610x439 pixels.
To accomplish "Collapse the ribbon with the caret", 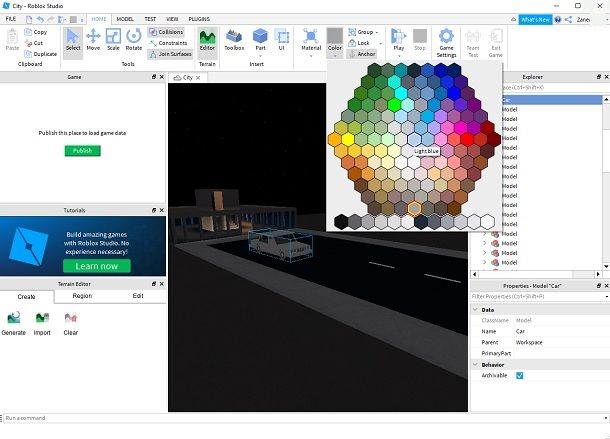I will (514, 19).
